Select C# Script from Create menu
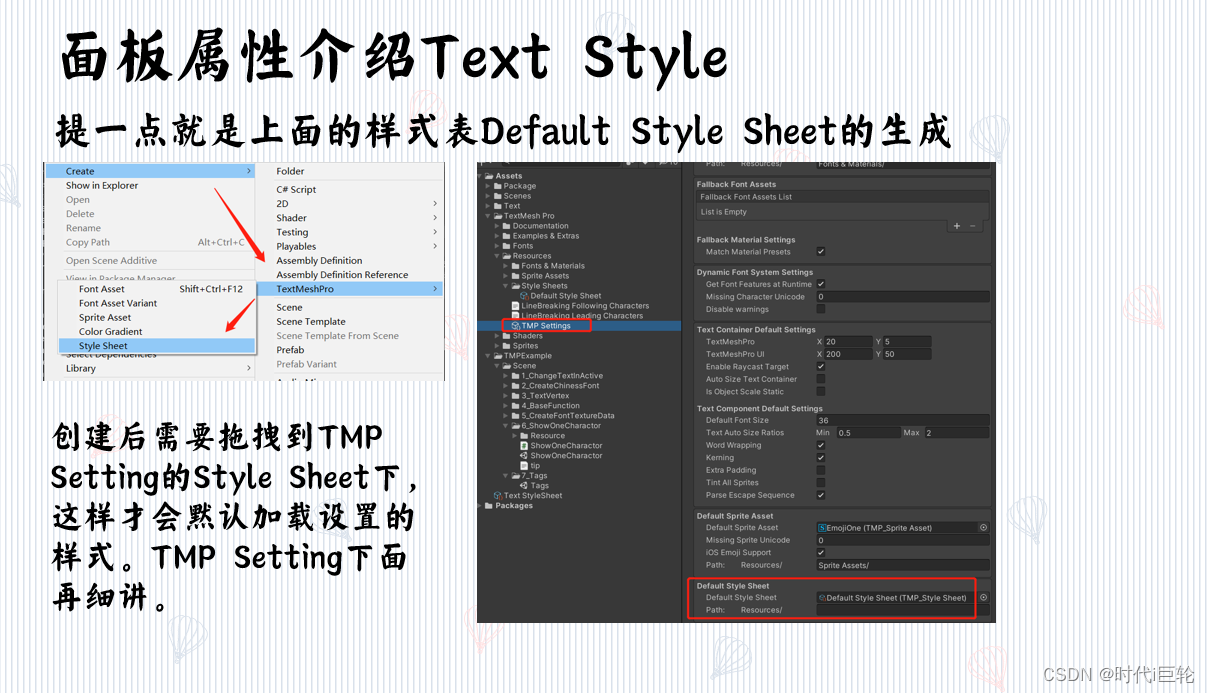 (296, 189)
